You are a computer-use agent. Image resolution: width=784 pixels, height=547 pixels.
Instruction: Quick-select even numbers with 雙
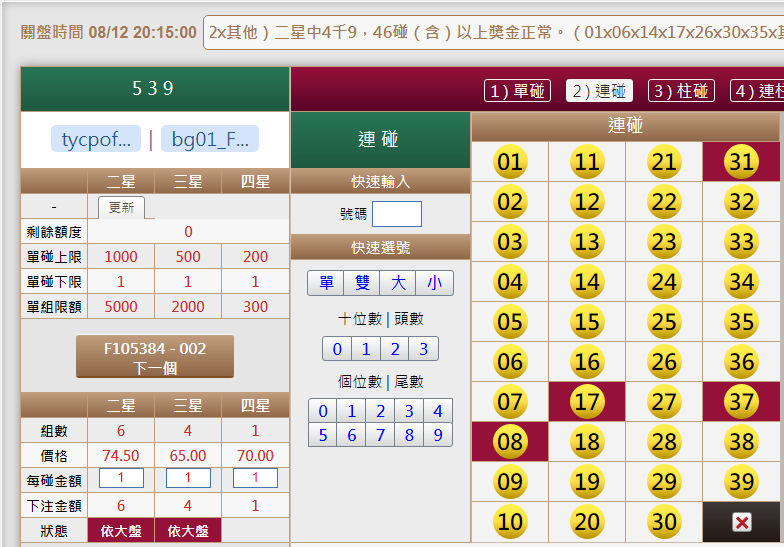(x=362, y=283)
